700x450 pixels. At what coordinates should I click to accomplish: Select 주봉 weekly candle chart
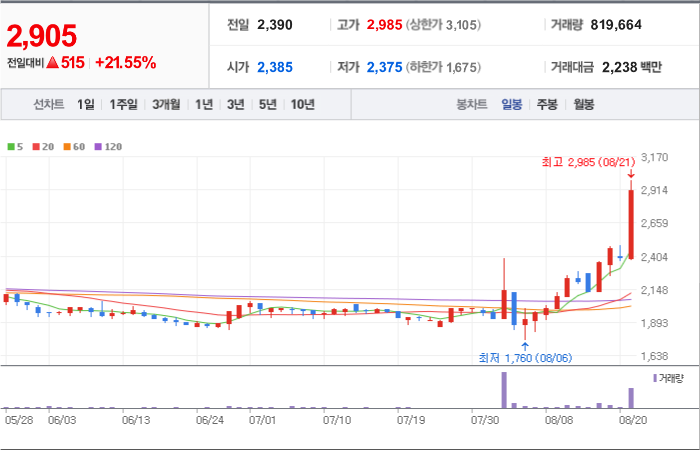coord(547,105)
